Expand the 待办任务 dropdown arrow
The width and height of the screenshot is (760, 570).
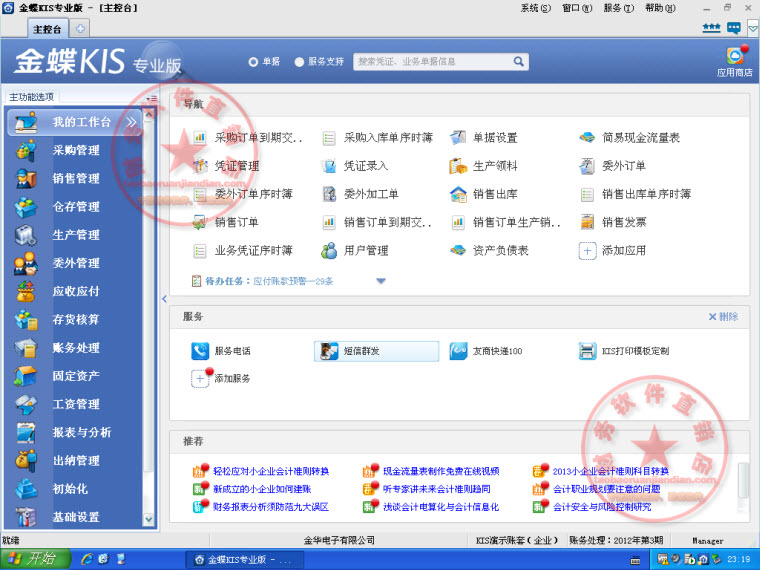[x=381, y=281]
